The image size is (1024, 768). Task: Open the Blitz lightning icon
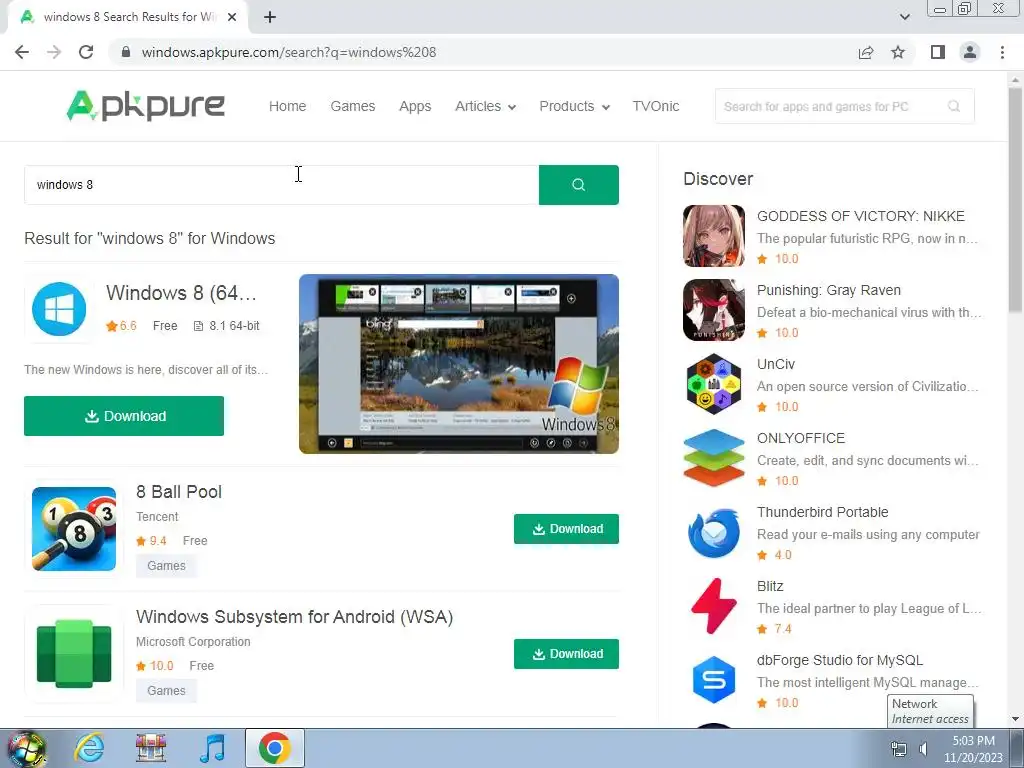point(714,606)
